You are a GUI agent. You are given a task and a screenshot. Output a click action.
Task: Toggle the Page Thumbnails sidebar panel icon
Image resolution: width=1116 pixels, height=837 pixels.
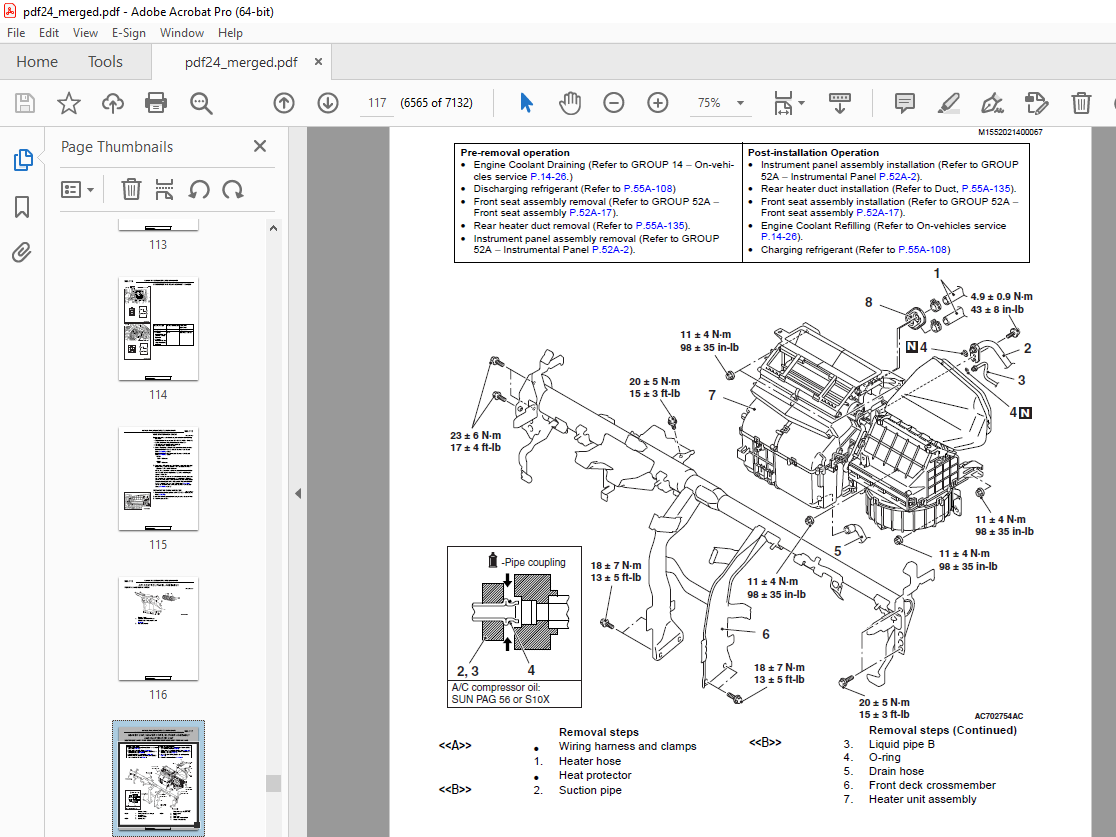pos(22,160)
